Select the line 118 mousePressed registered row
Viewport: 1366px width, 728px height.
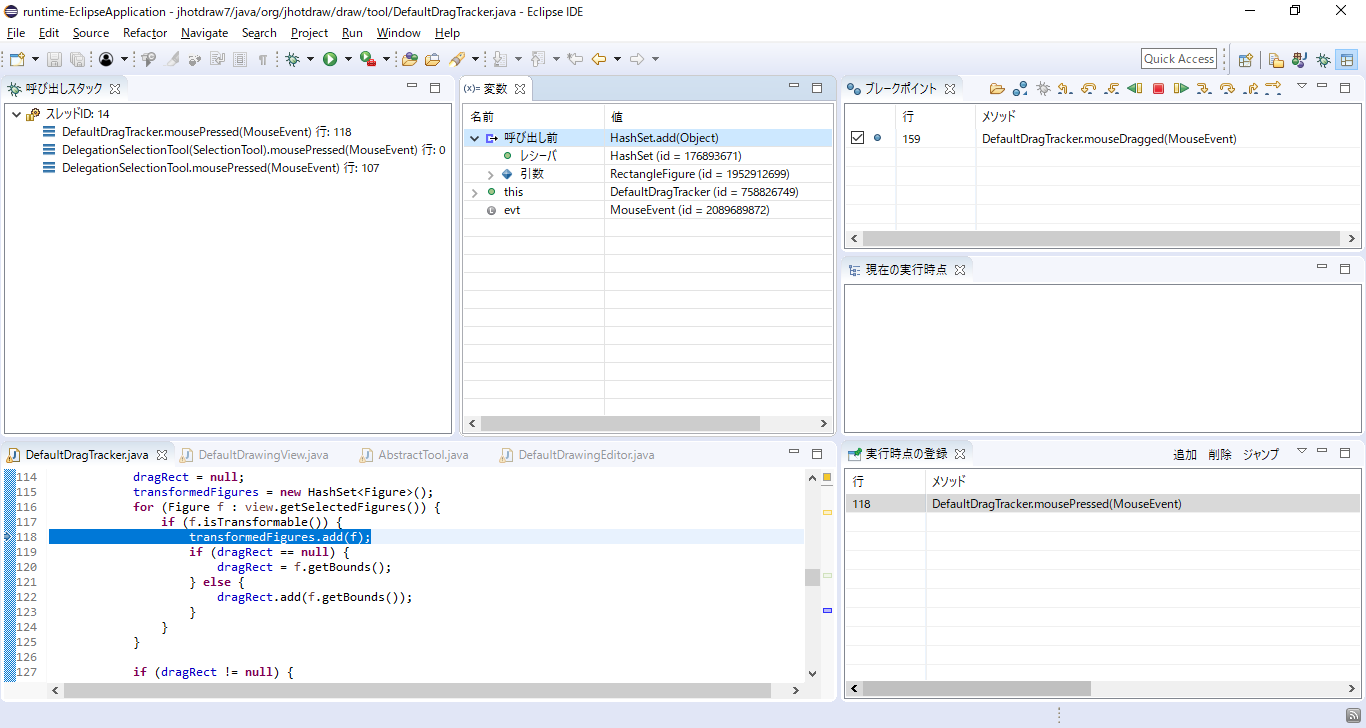pyautogui.click(x=1102, y=504)
